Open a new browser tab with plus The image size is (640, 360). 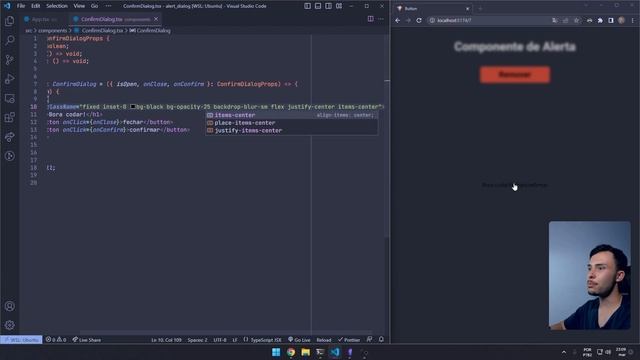coord(480,9)
